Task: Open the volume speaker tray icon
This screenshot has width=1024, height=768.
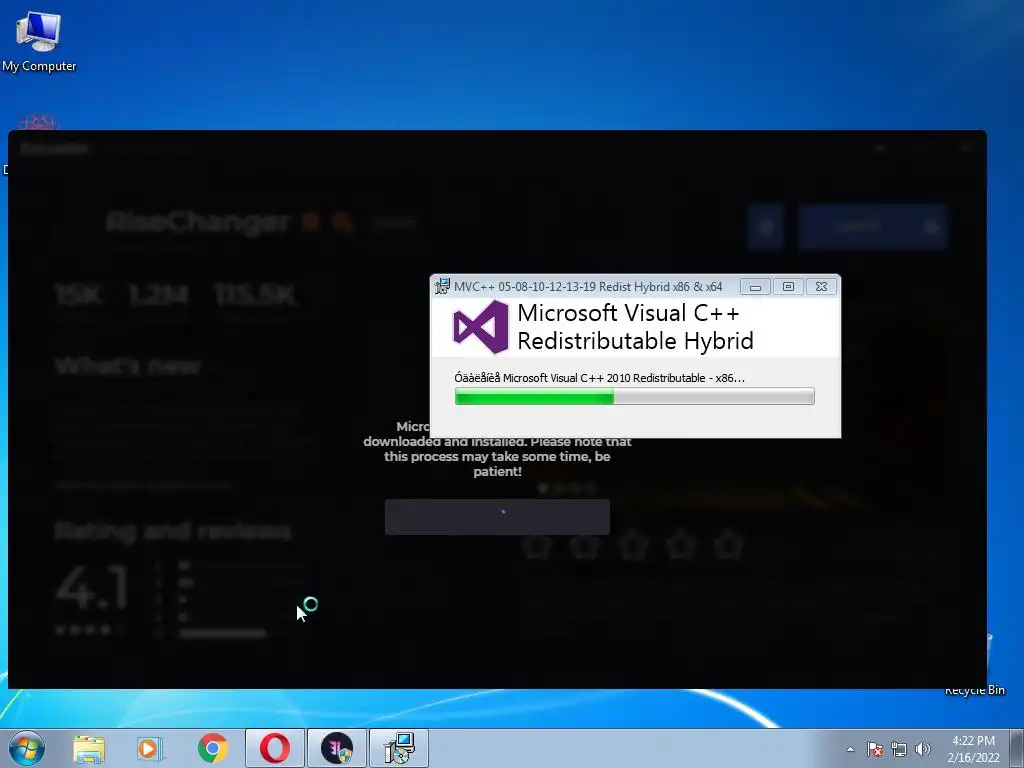Action: point(923,749)
